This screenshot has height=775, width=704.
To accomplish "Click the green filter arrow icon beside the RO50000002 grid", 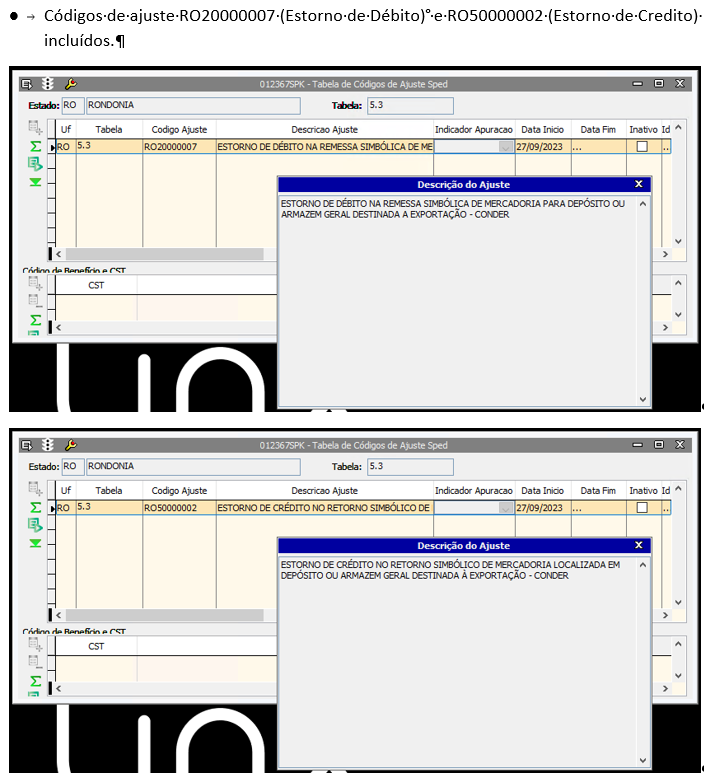I will (x=35, y=543).
